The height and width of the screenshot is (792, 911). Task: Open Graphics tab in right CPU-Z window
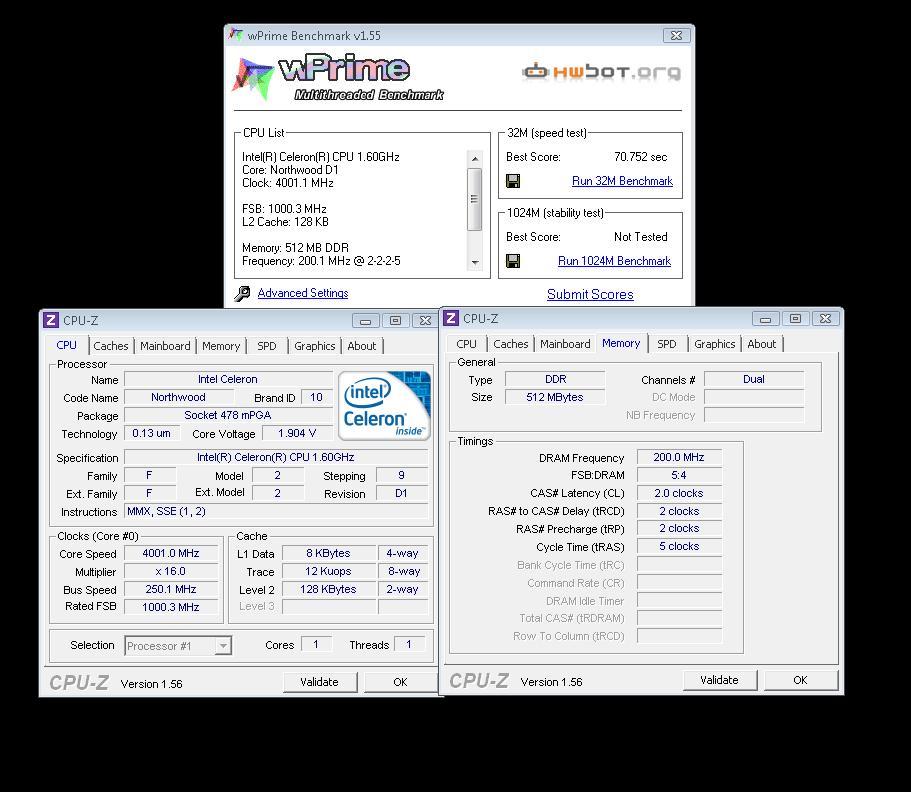(715, 344)
